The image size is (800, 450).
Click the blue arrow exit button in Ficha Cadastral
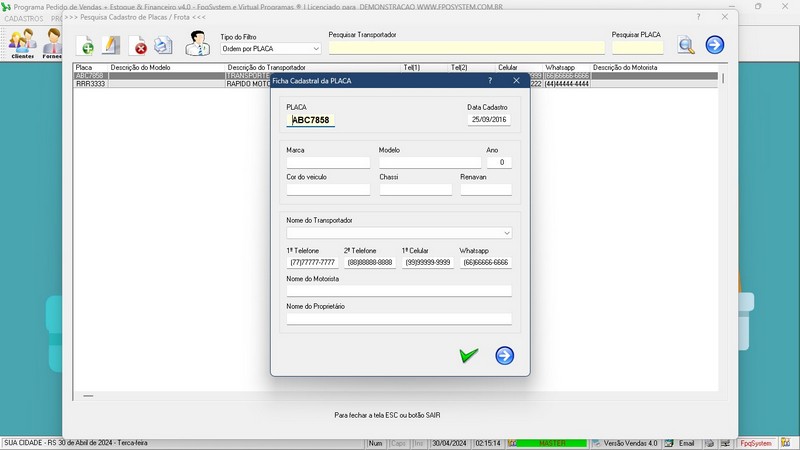[x=505, y=356]
